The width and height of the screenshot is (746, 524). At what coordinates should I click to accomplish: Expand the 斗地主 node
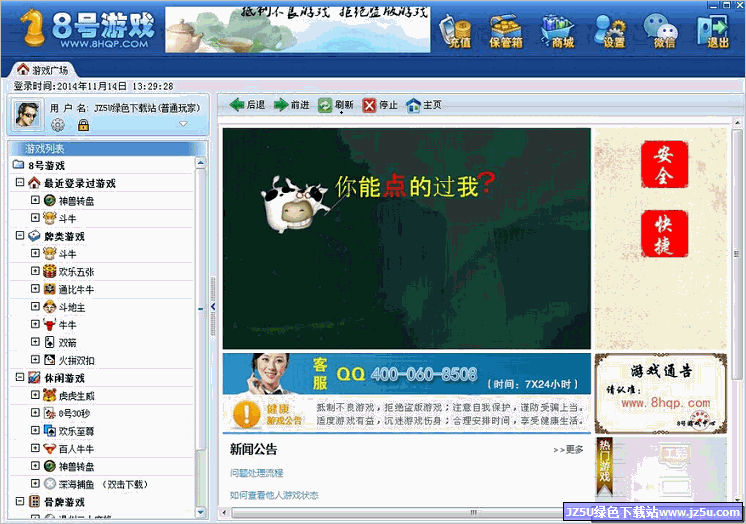click(x=35, y=306)
